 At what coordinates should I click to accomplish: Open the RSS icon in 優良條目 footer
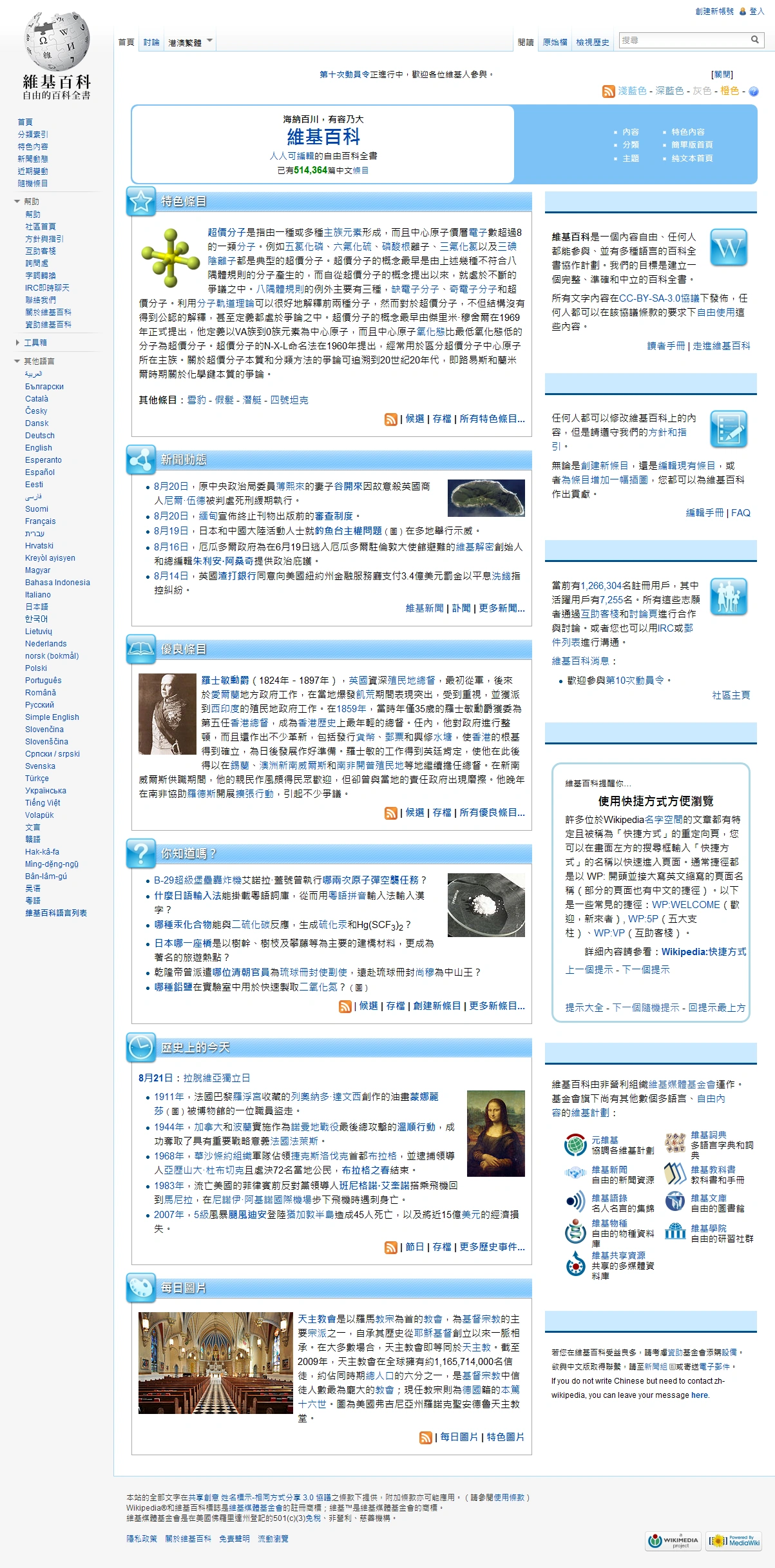390,813
